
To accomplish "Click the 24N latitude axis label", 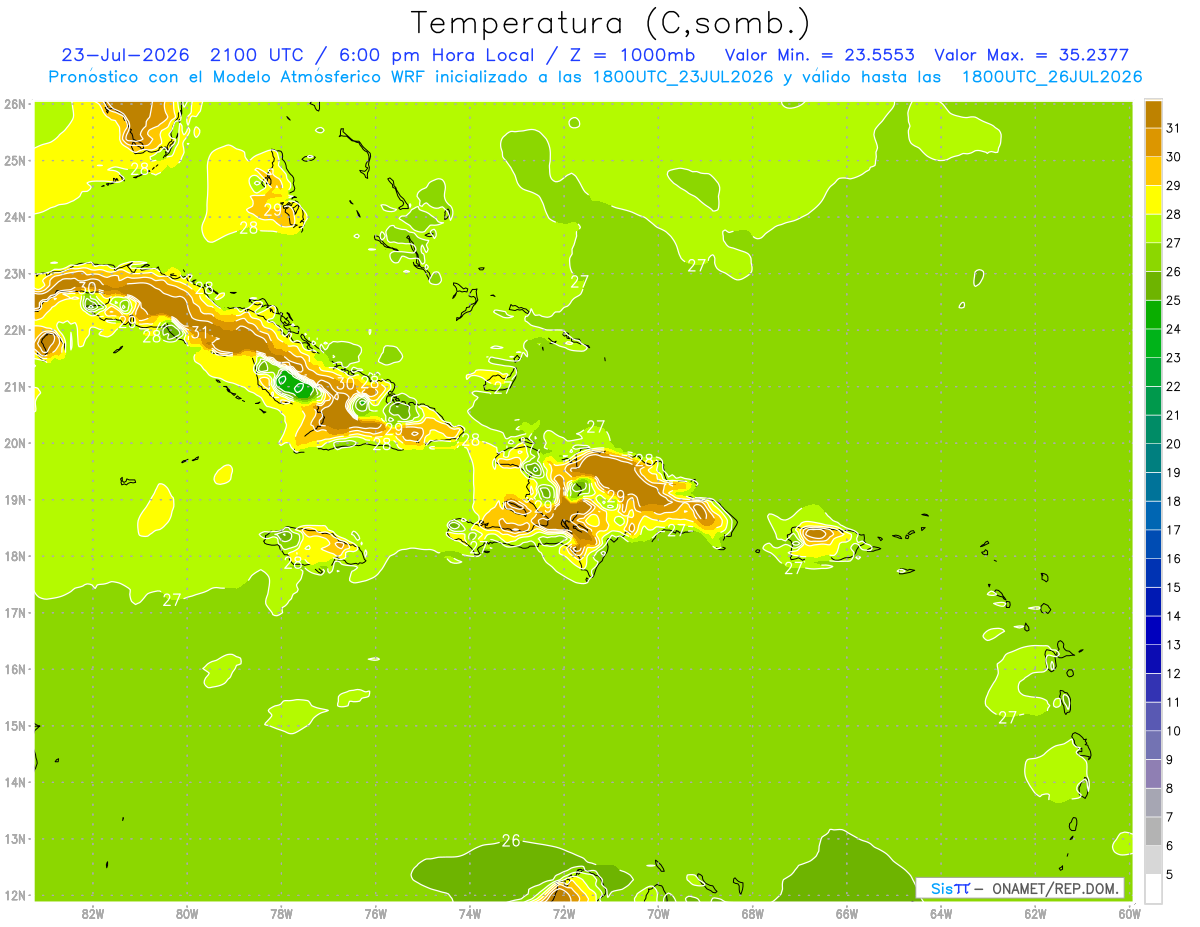I will pos(15,217).
